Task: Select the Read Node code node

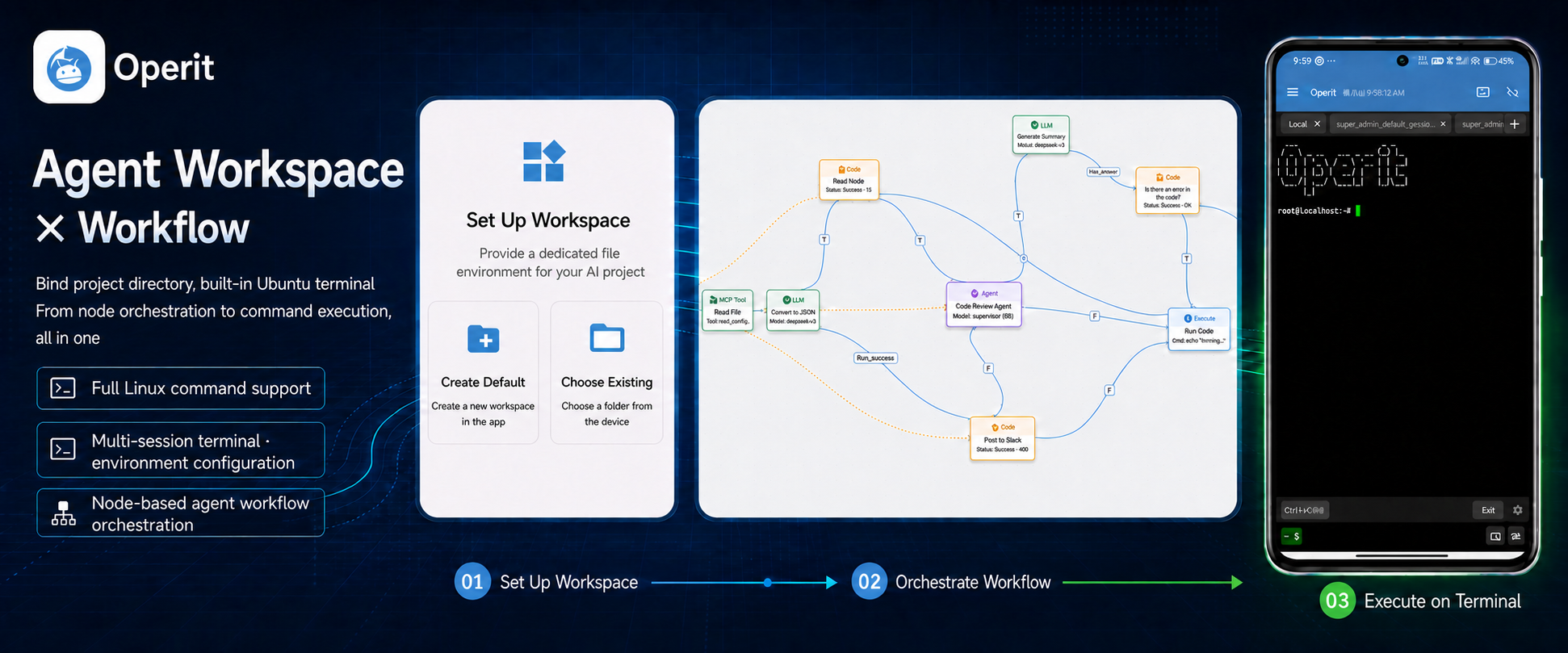Action: (849, 179)
